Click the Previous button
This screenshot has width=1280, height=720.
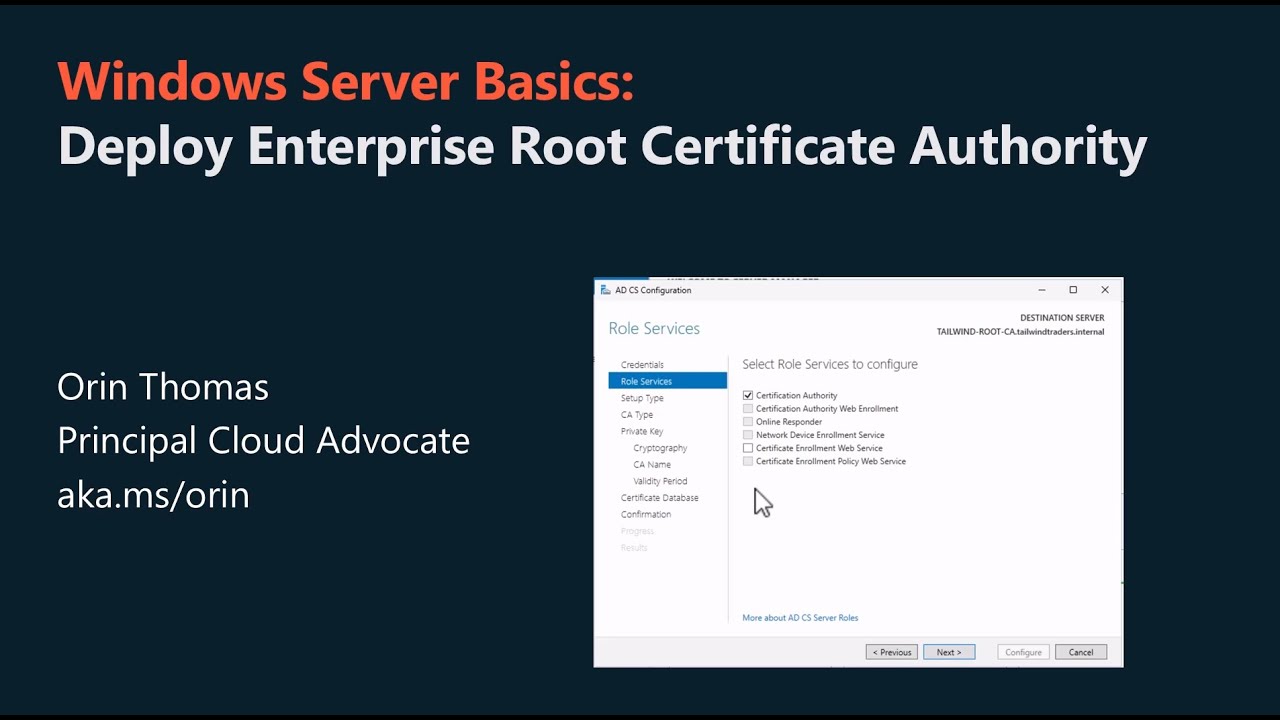coord(891,652)
